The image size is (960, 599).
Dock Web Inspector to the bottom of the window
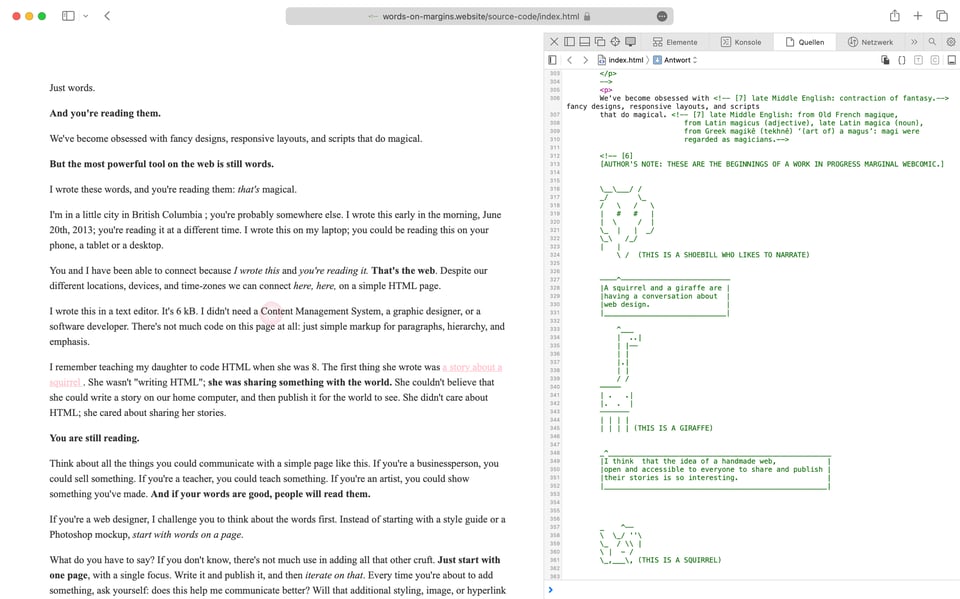coord(585,41)
